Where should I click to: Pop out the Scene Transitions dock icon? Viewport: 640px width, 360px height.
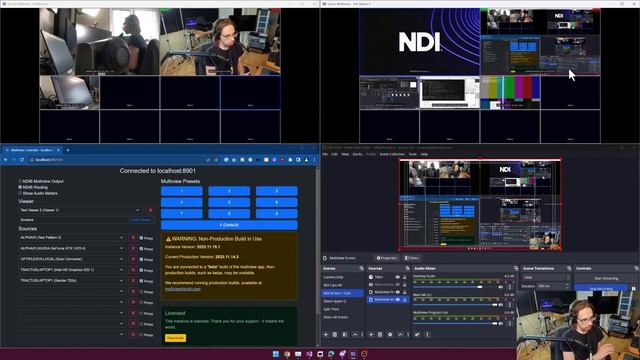(x=569, y=269)
